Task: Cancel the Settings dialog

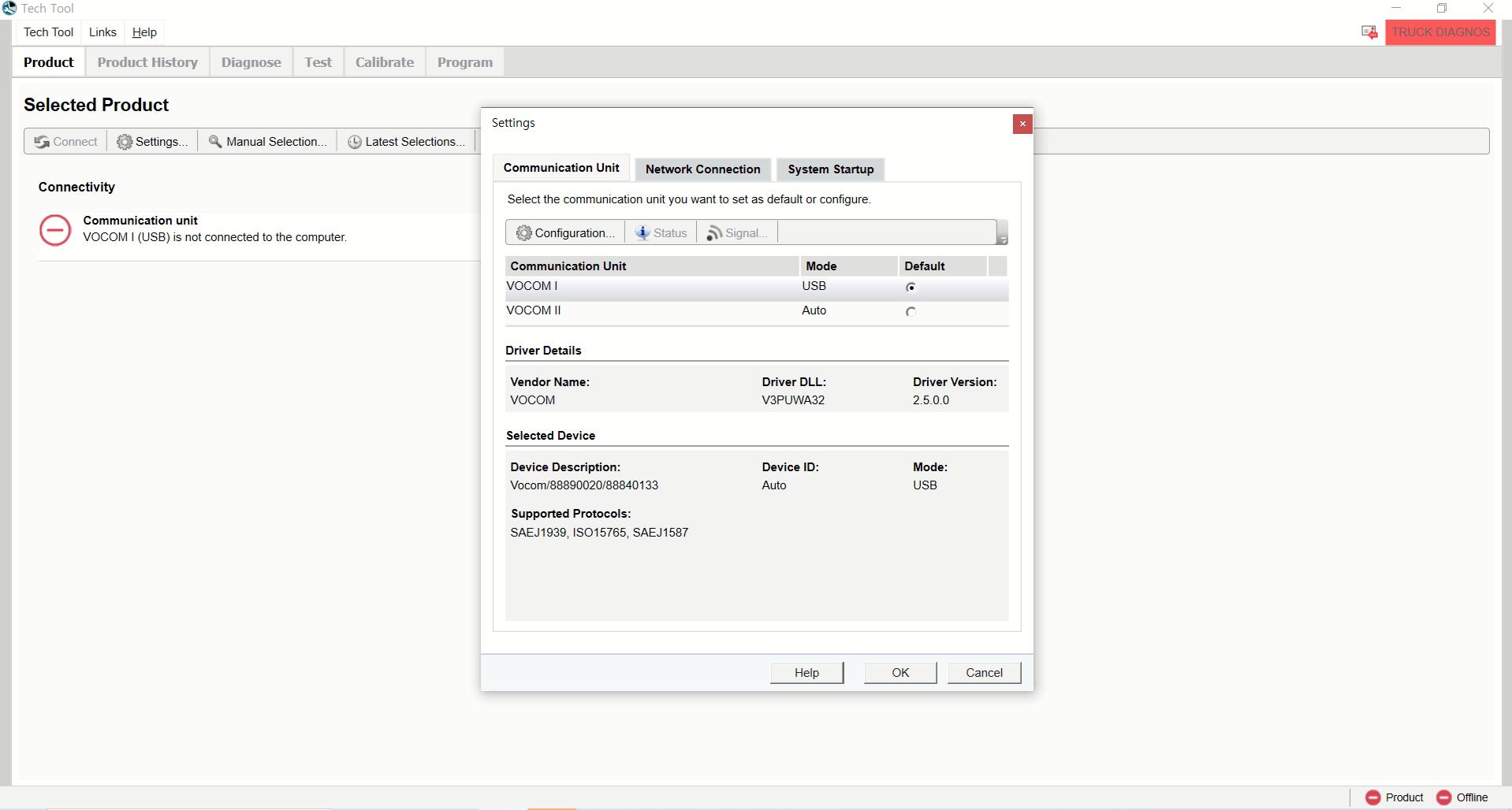Action: click(x=984, y=673)
